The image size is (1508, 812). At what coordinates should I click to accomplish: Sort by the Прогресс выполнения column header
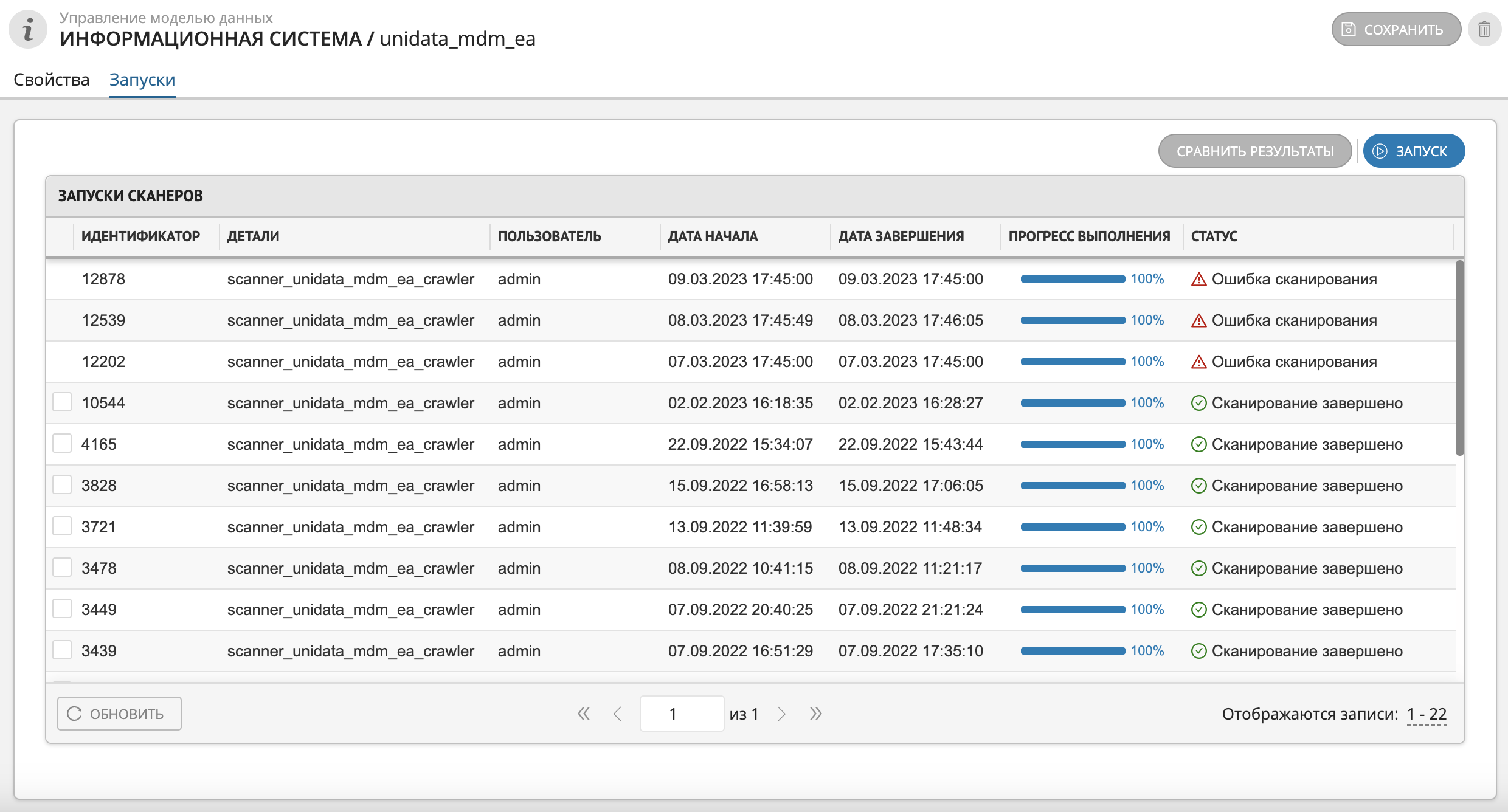coord(1092,236)
